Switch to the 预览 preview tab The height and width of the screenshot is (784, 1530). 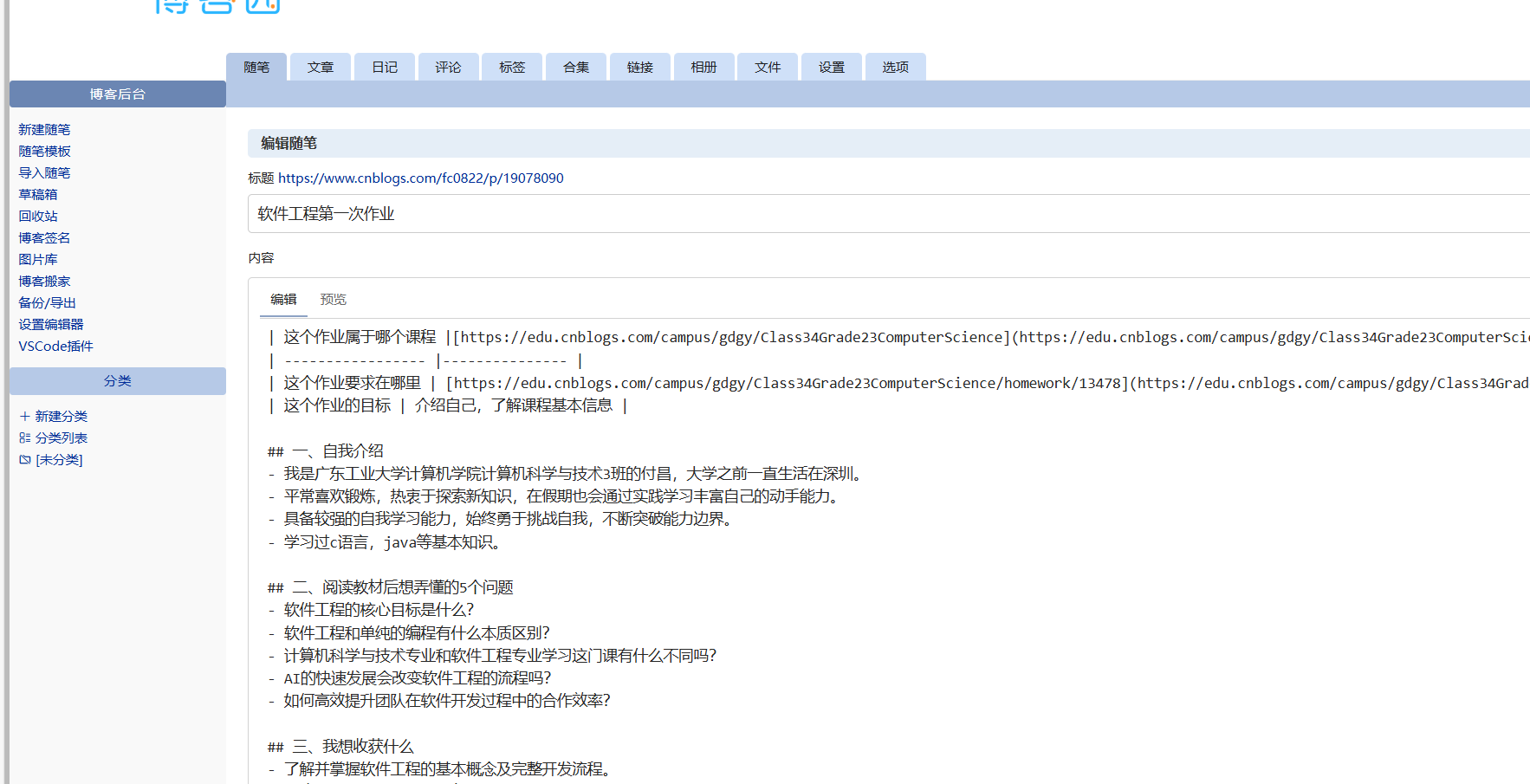click(x=333, y=299)
